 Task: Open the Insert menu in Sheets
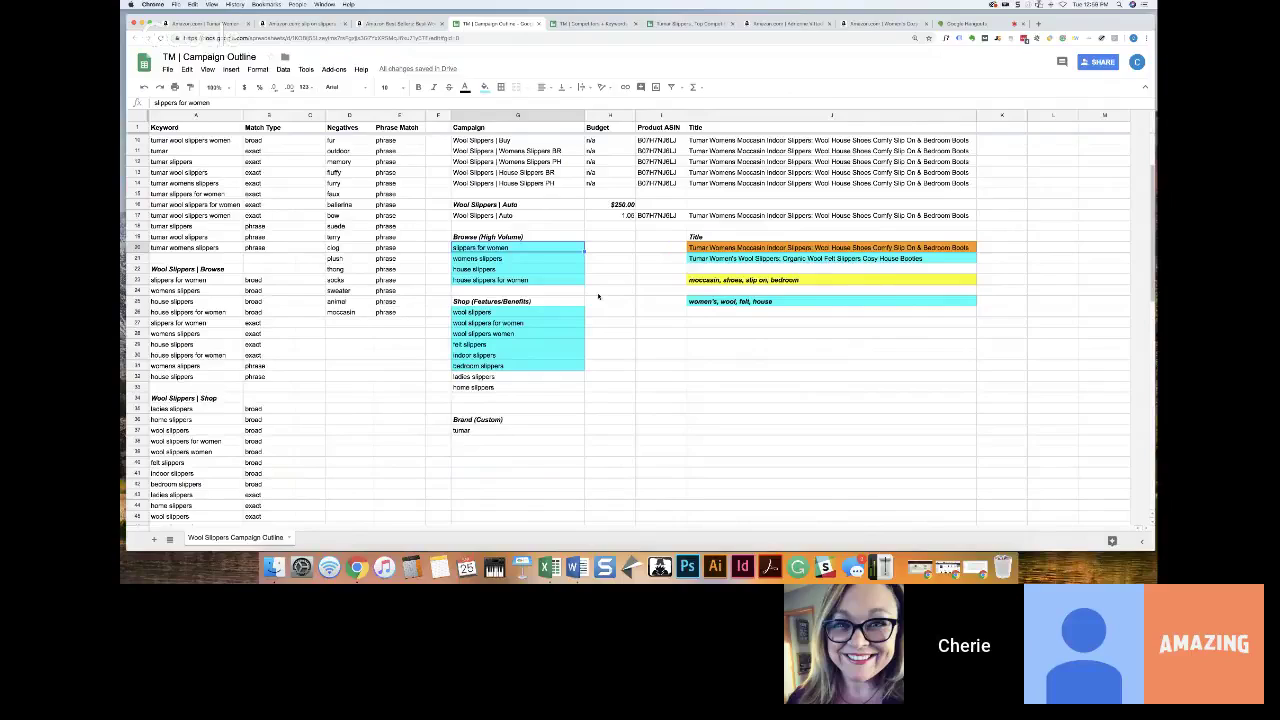coord(231,69)
